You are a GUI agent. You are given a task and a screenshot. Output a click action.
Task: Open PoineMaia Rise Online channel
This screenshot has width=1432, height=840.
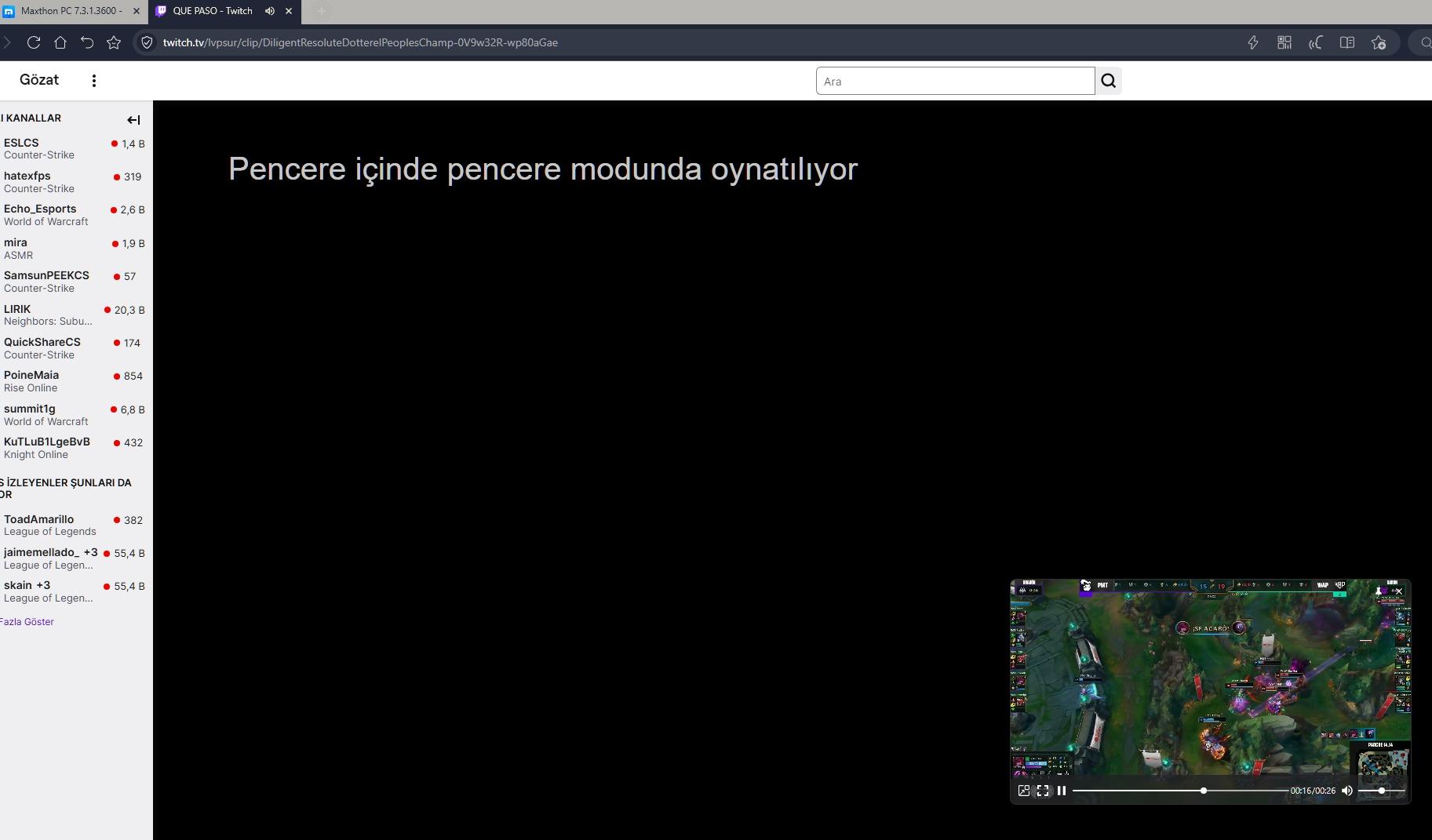[75, 381]
